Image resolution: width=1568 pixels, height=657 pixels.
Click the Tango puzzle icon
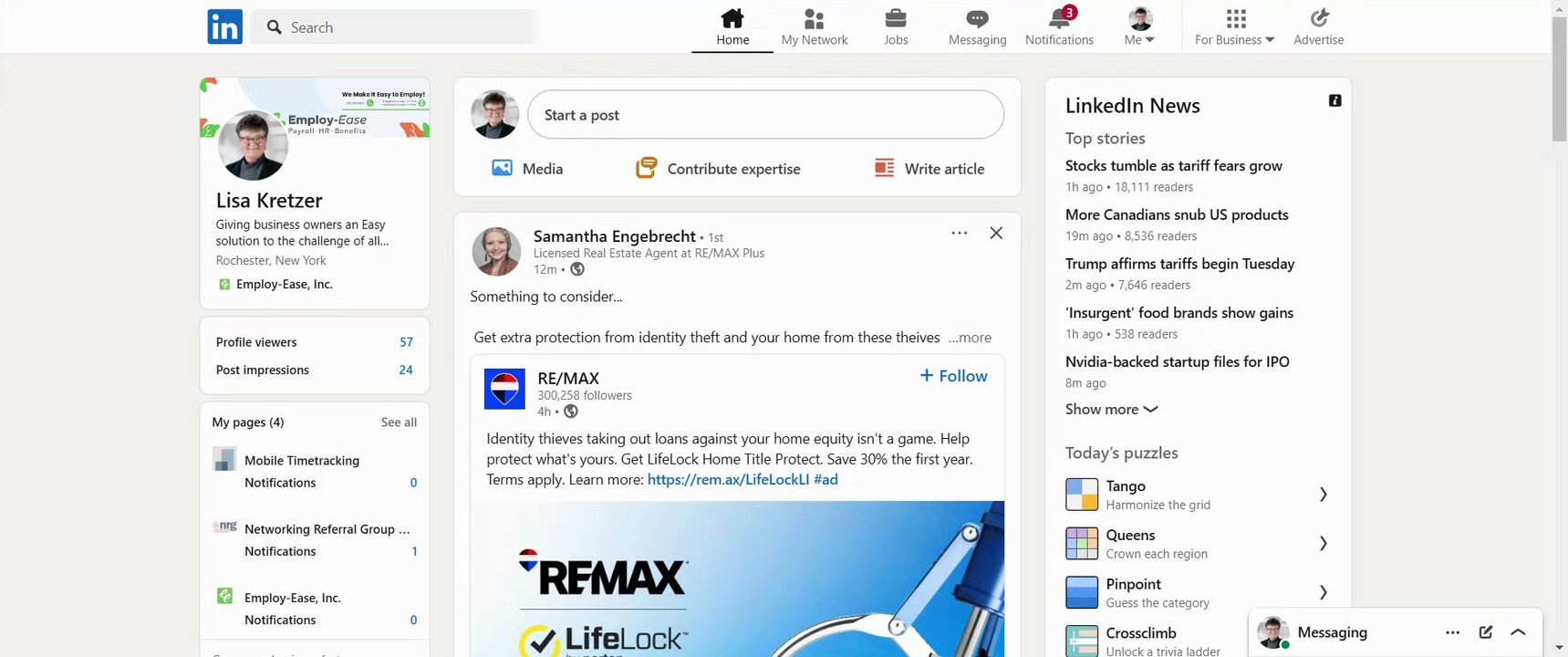[1082, 495]
